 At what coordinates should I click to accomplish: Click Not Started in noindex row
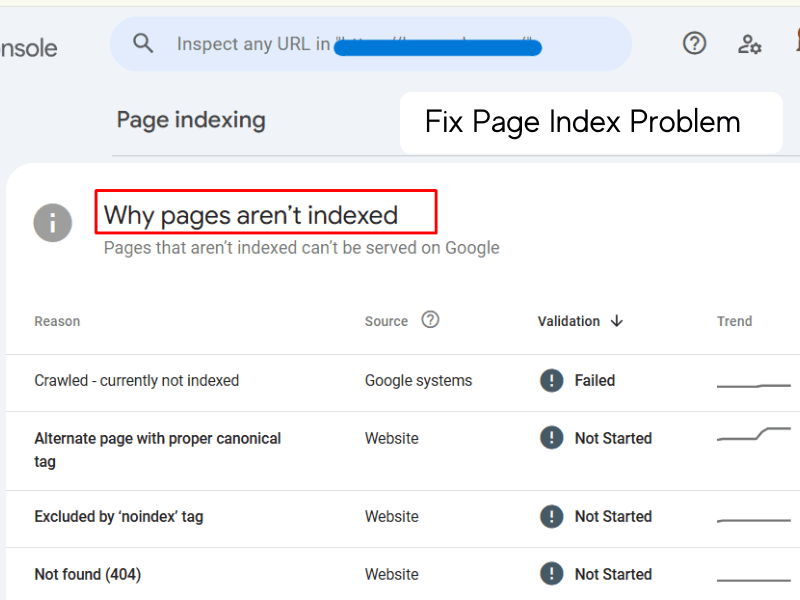click(613, 516)
